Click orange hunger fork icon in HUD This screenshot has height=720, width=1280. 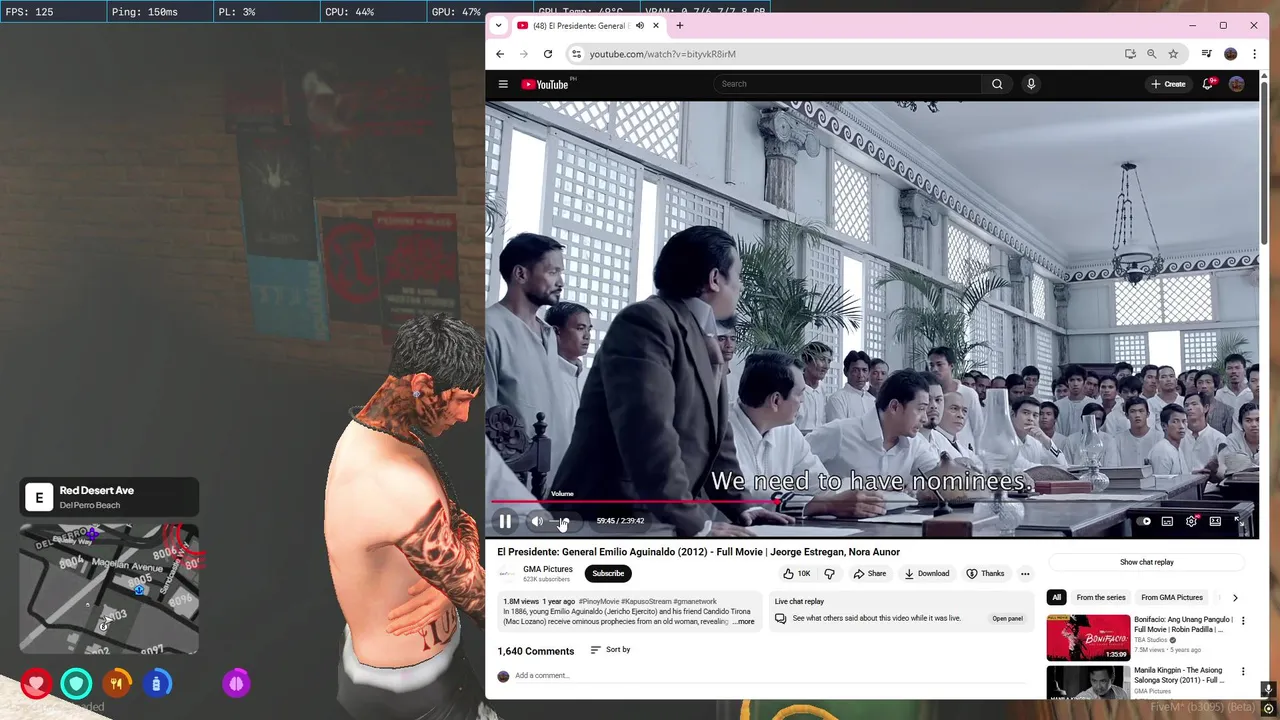pyautogui.click(x=117, y=684)
